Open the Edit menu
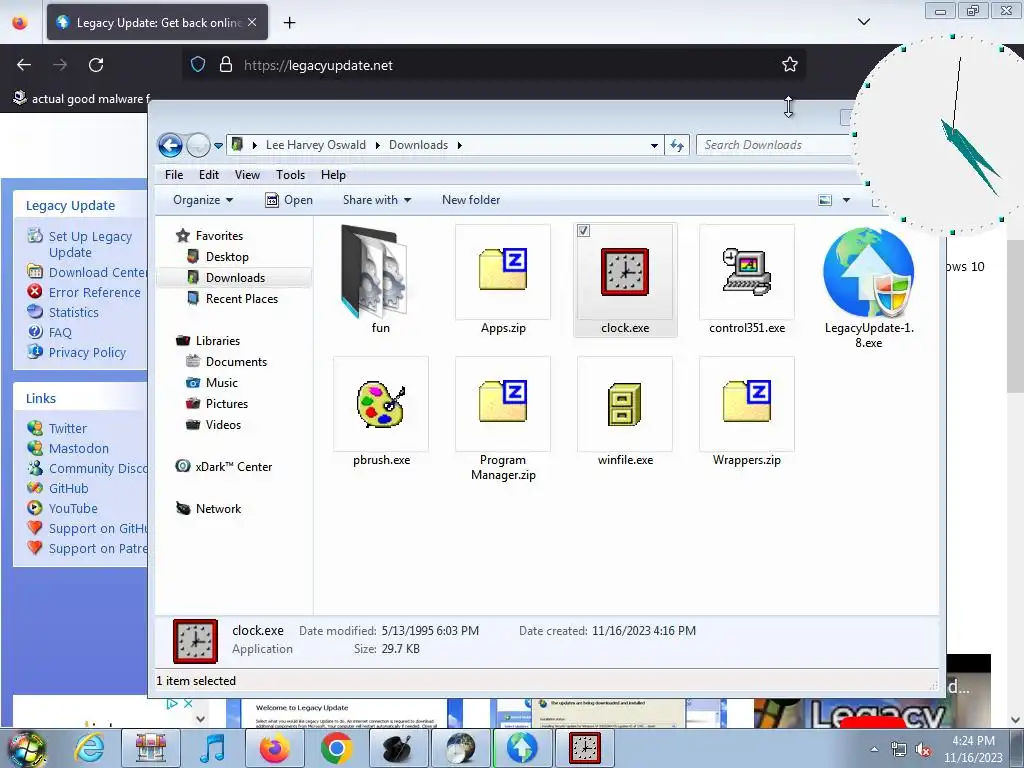The width and height of the screenshot is (1024, 768). click(209, 175)
